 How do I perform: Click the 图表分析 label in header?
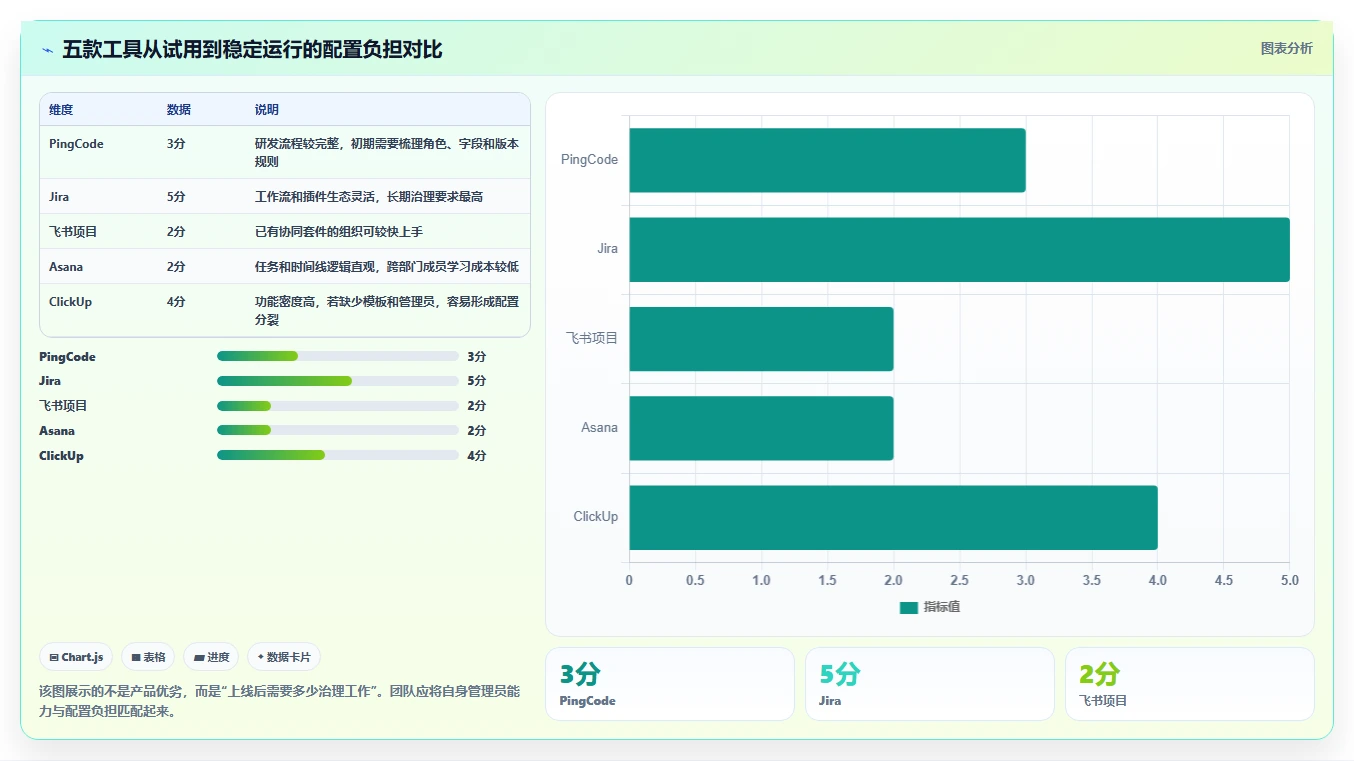(1286, 48)
